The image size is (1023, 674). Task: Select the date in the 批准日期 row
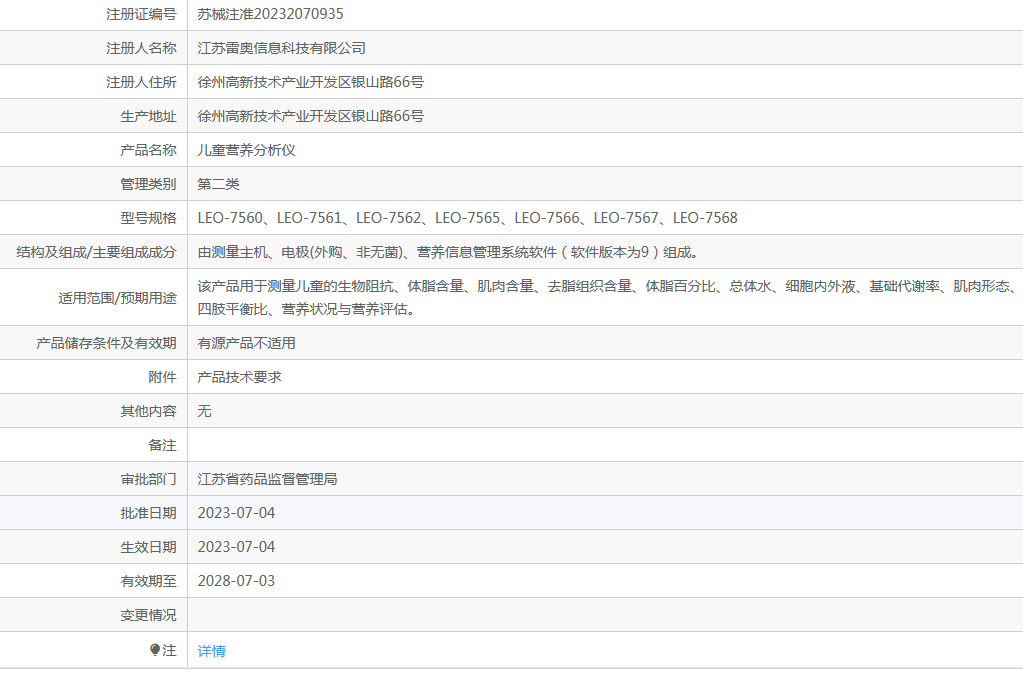[x=236, y=513]
